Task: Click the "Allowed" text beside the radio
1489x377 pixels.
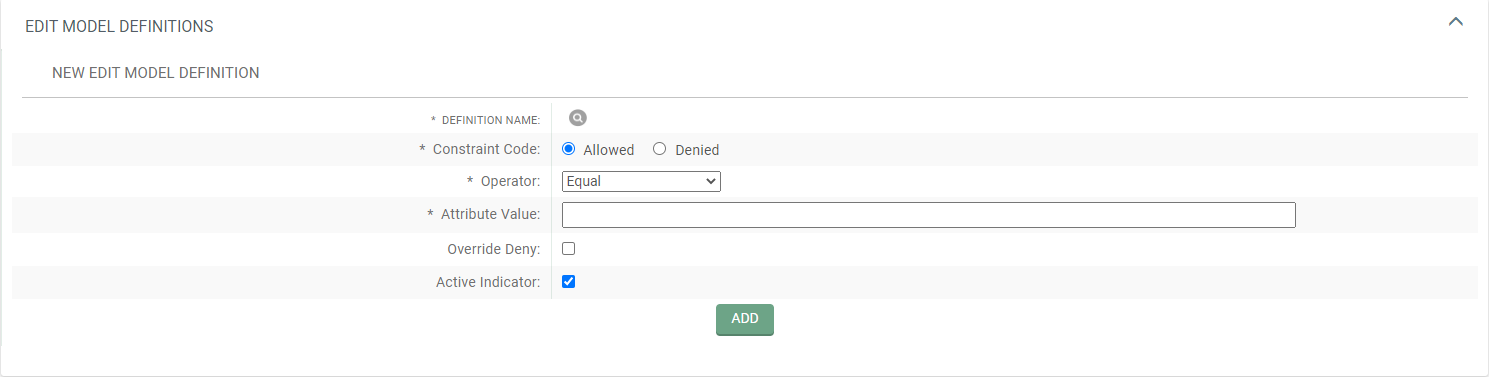Action: (609, 150)
